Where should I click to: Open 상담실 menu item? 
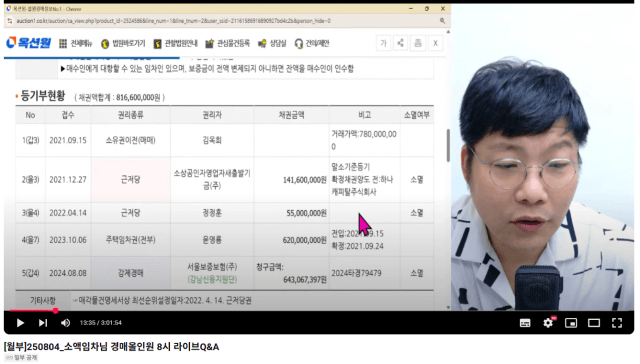272,43
